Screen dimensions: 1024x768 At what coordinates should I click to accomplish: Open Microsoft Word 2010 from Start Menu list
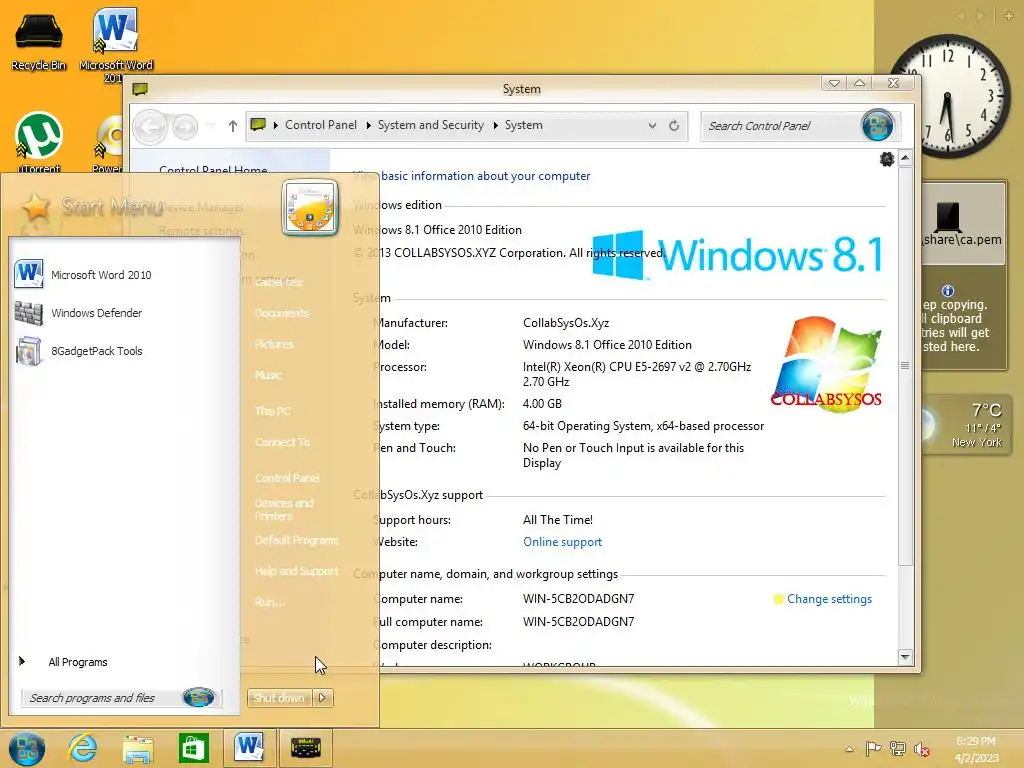(84, 275)
